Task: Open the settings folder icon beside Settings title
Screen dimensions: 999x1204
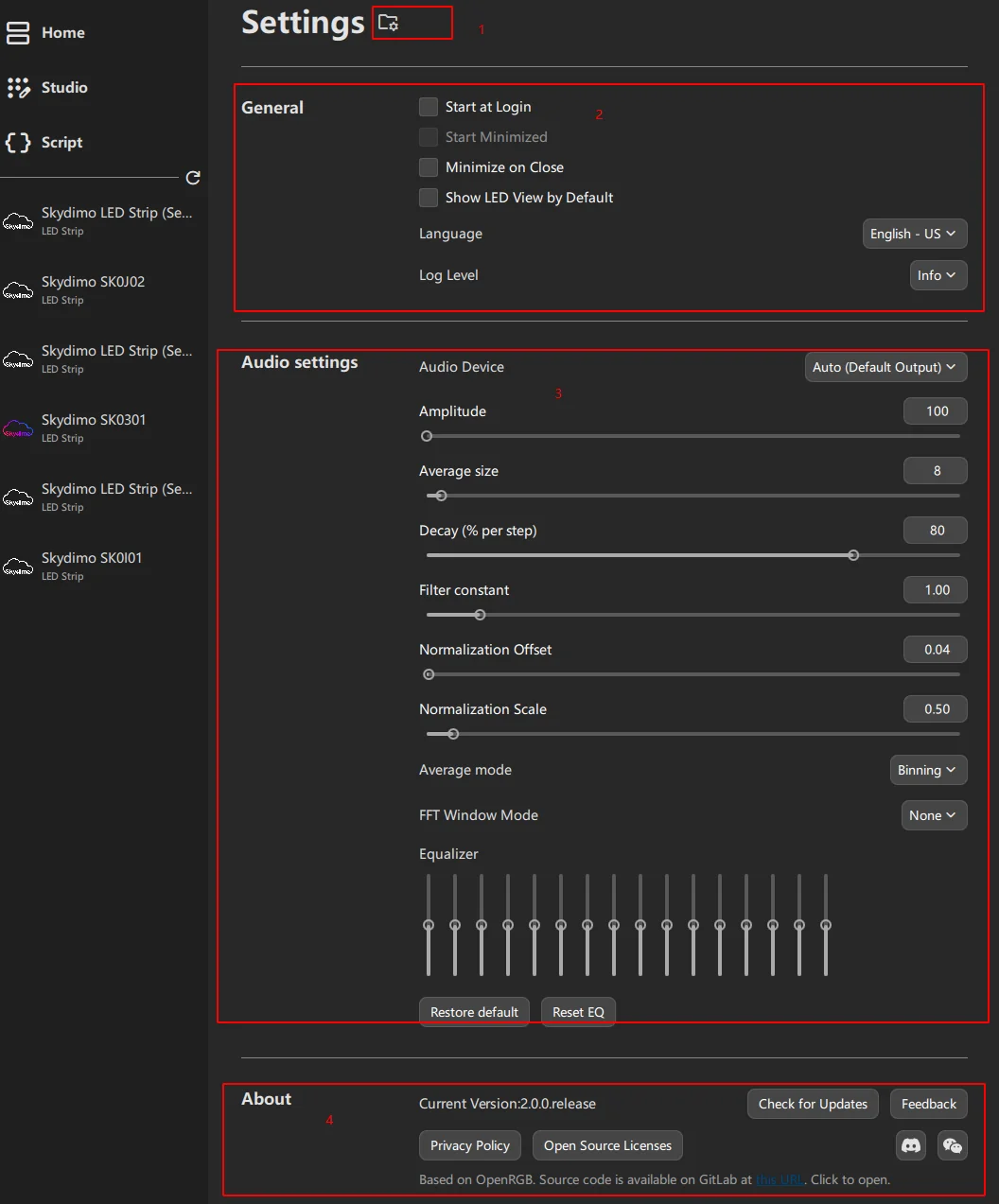Action: (x=388, y=23)
